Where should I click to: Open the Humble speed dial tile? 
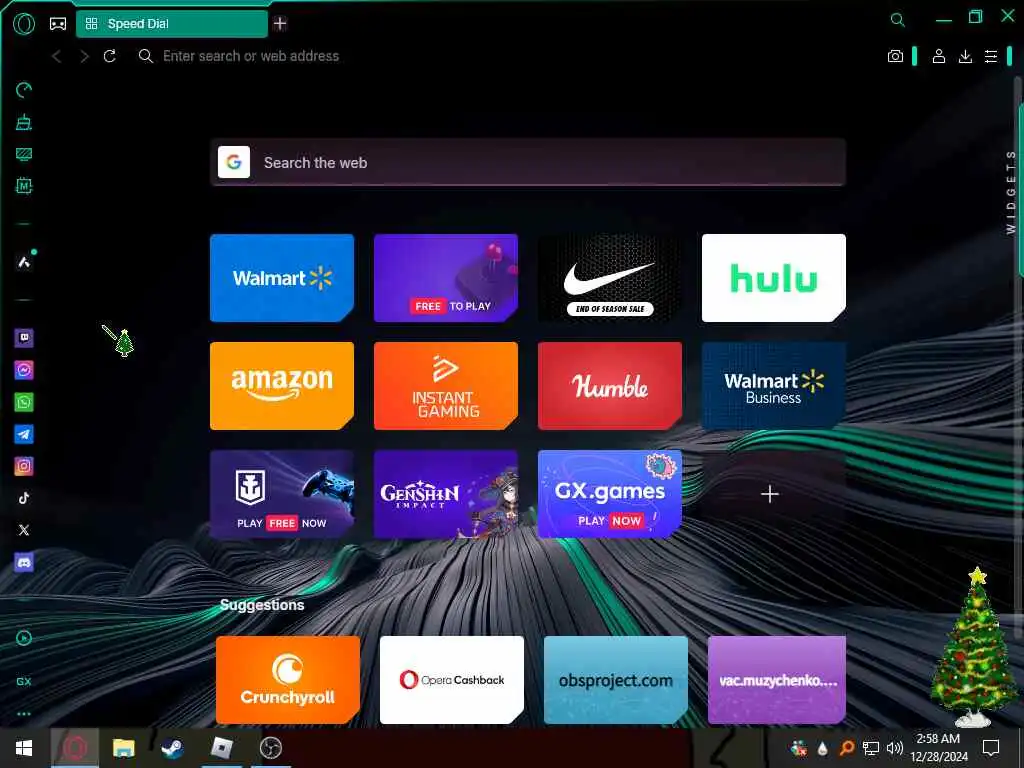(610, 386)
